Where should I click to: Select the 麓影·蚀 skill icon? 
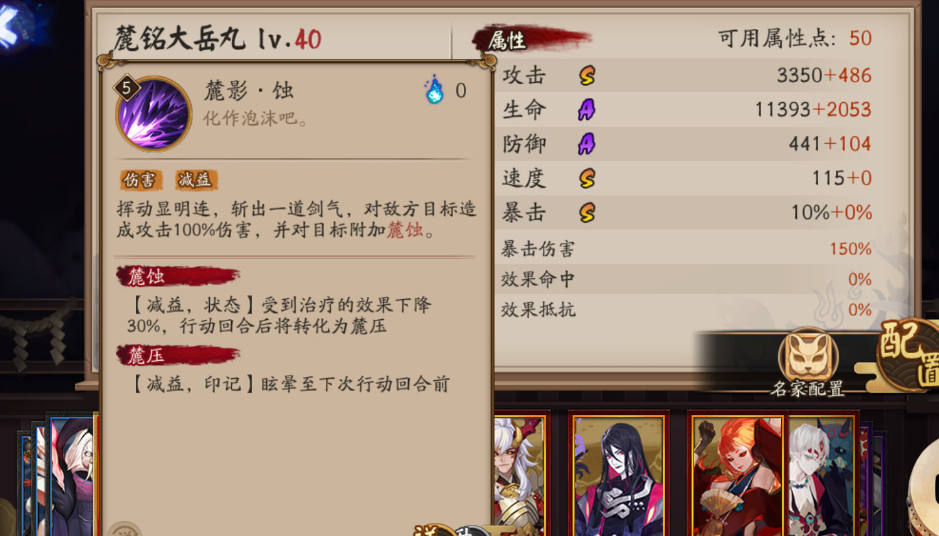153,113
